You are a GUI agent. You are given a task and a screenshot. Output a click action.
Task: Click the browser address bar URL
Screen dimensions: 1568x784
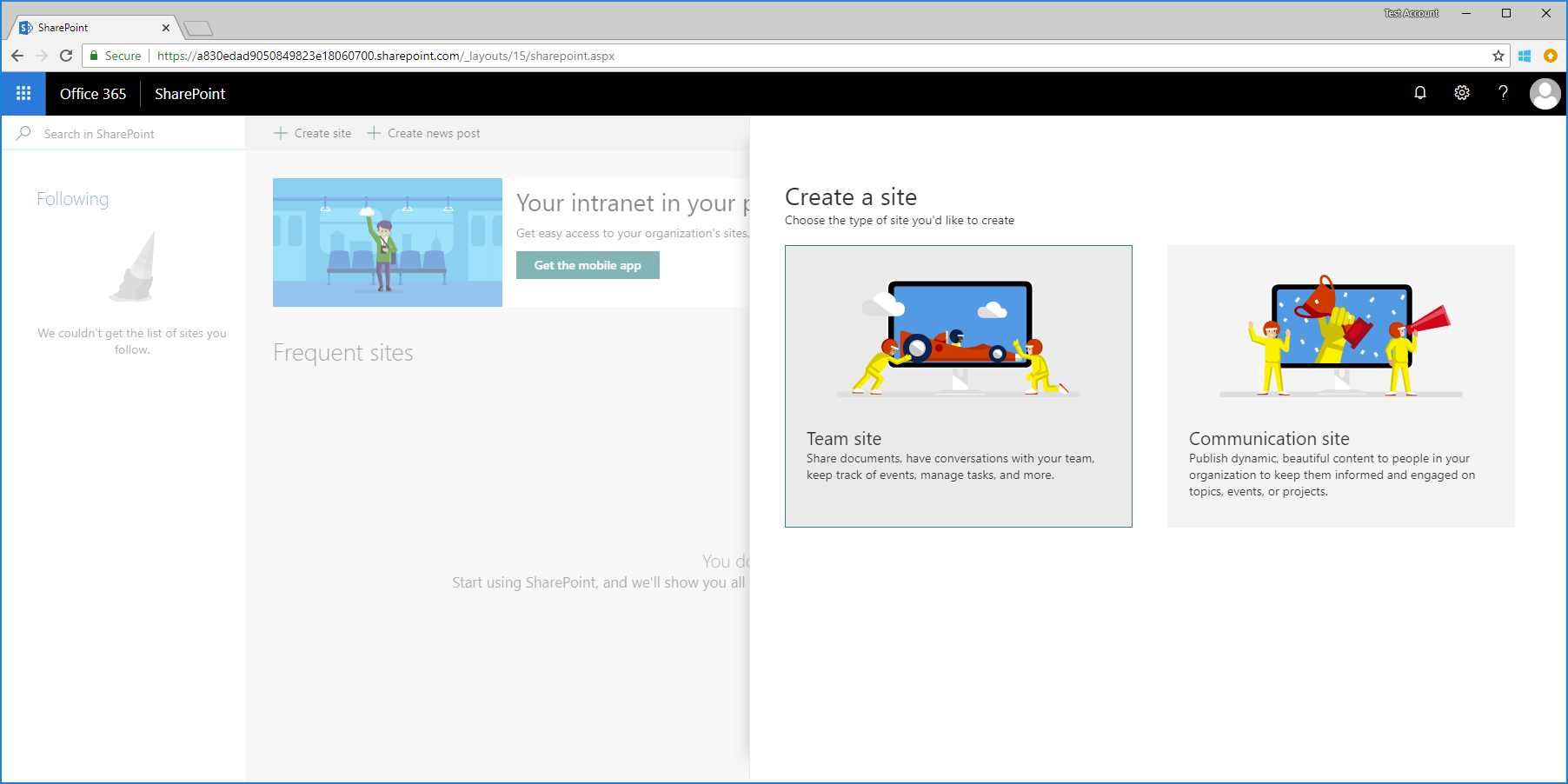coord(386,56)
